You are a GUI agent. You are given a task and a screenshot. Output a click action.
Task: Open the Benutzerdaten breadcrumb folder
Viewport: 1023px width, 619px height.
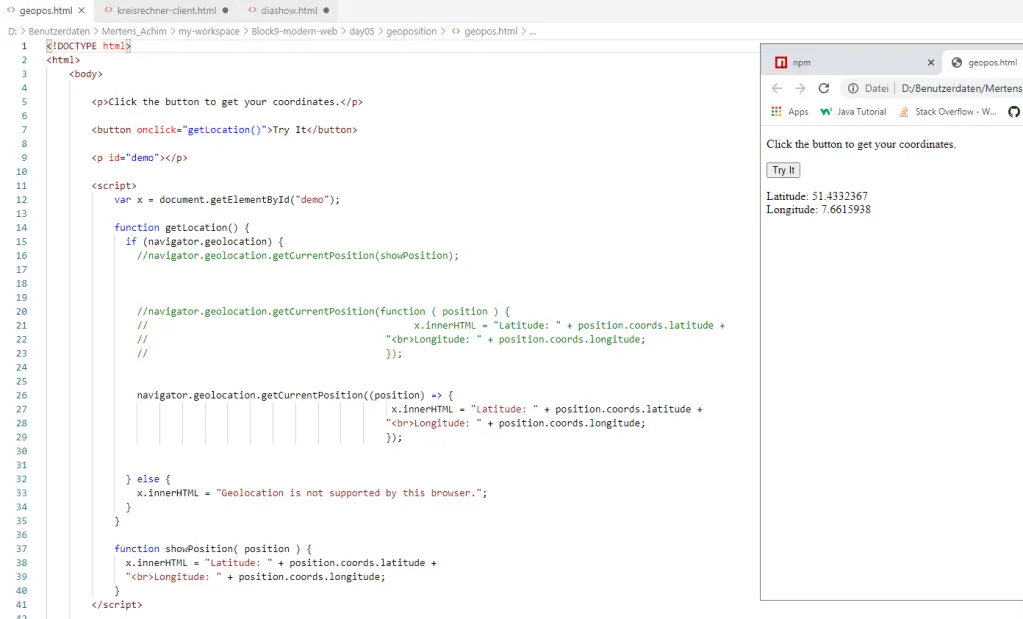[x=59, y=31]
